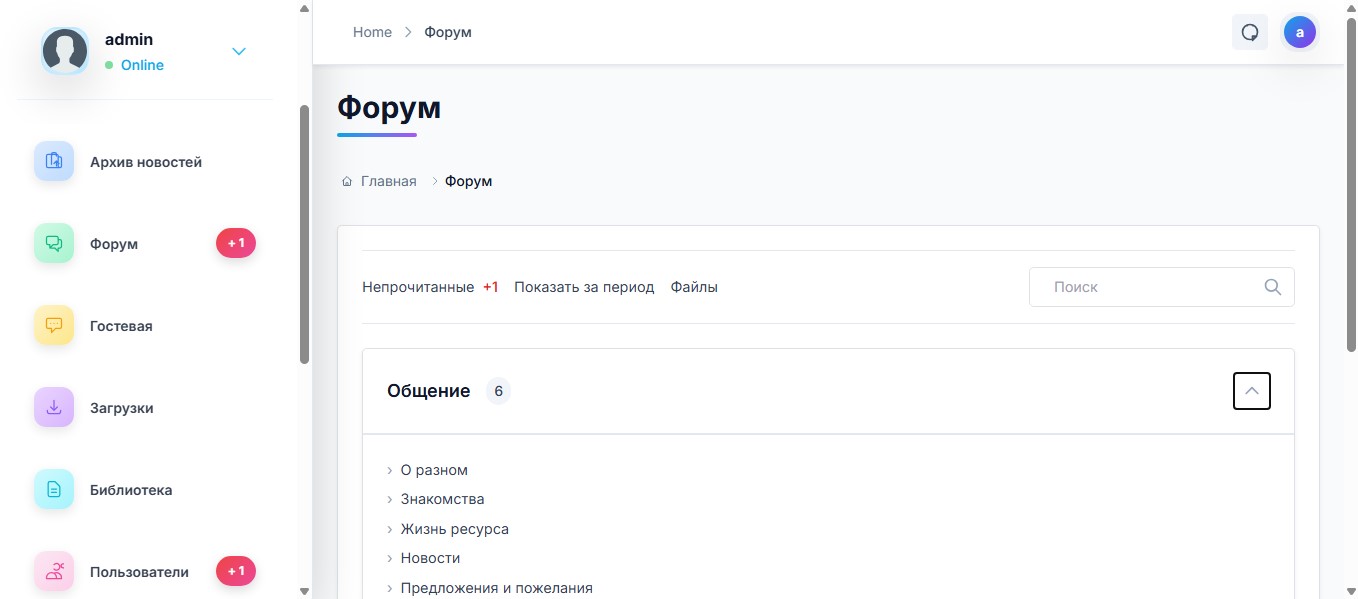This screenshot has height=599, width=1358.
Task: Open the purple user avatar menu
Action: tap(1299, 32)
